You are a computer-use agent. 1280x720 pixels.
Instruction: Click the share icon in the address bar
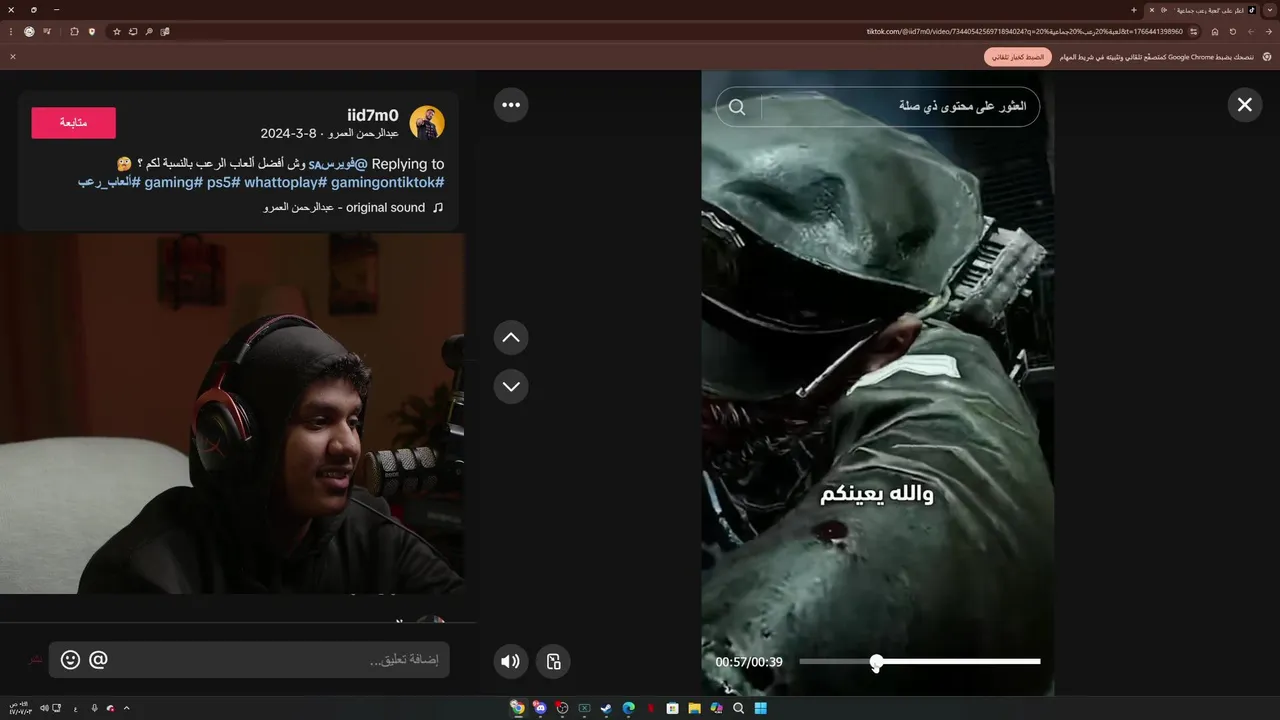point(133,31)
